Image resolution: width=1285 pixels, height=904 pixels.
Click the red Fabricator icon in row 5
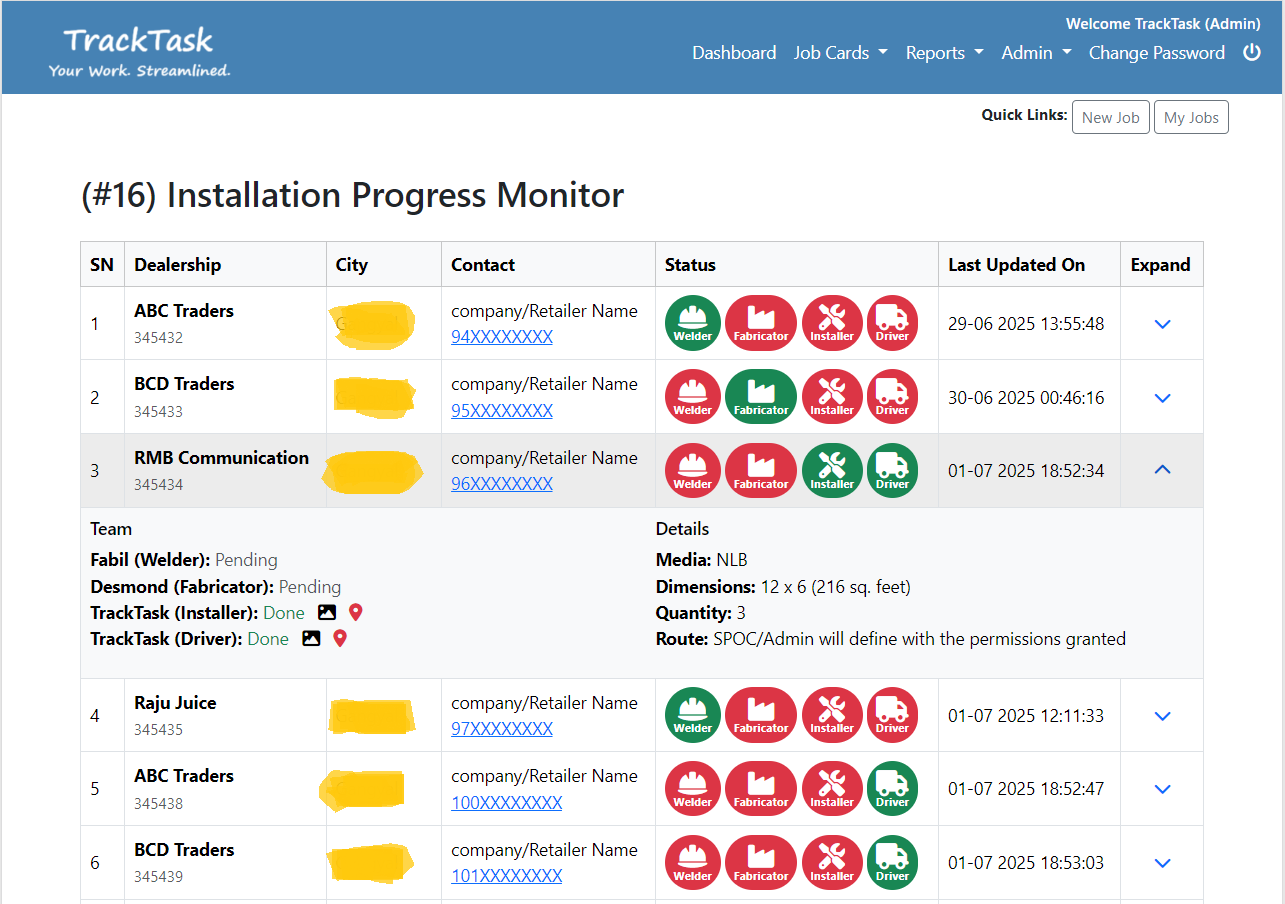coord(760,788)
